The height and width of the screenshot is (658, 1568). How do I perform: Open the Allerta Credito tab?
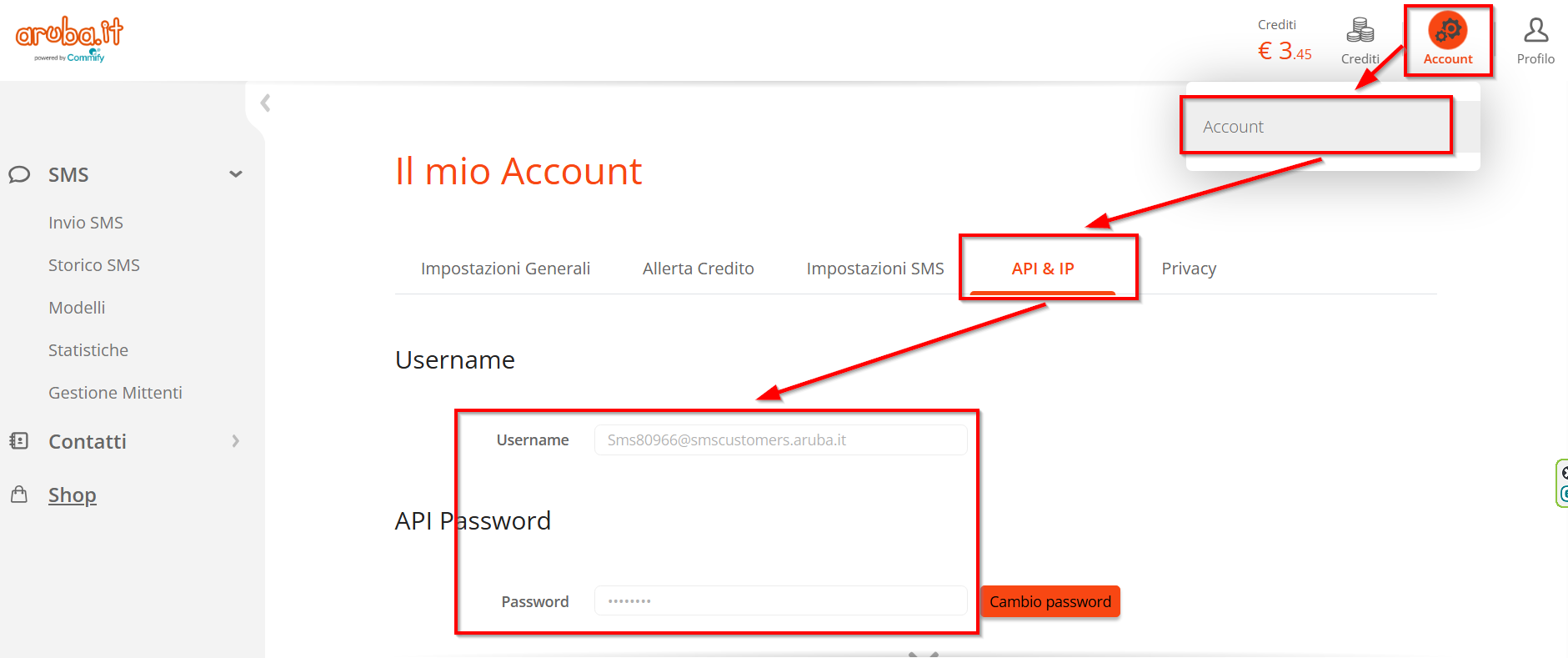(x=698, y=269)
